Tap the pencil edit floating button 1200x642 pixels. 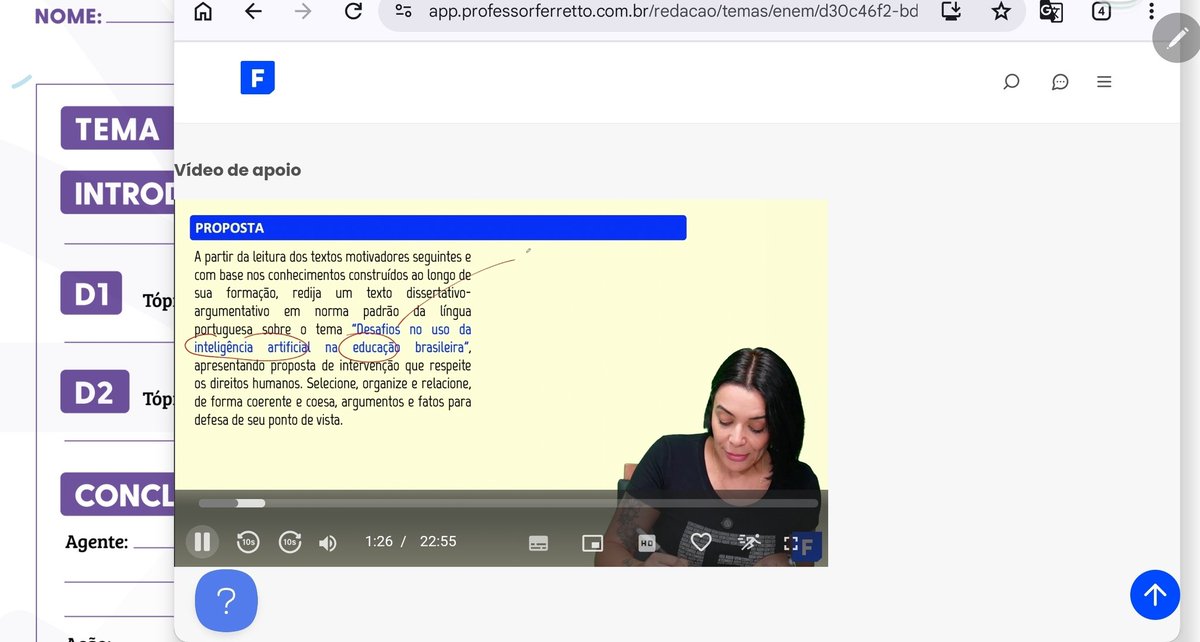[x=1175, y=38]
